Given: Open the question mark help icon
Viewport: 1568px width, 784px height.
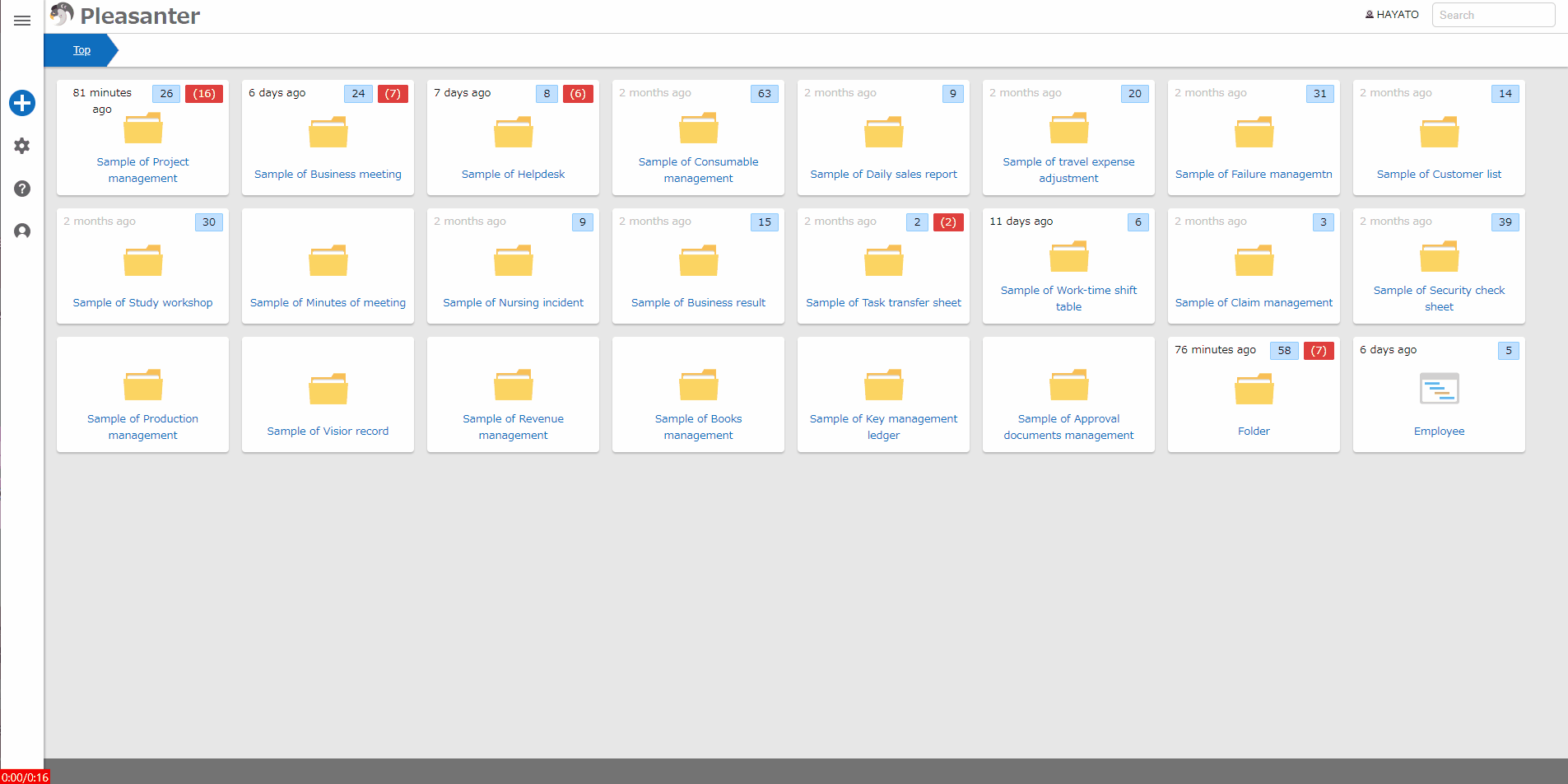Looking at the screenshot, I should [x=22, y=189].
